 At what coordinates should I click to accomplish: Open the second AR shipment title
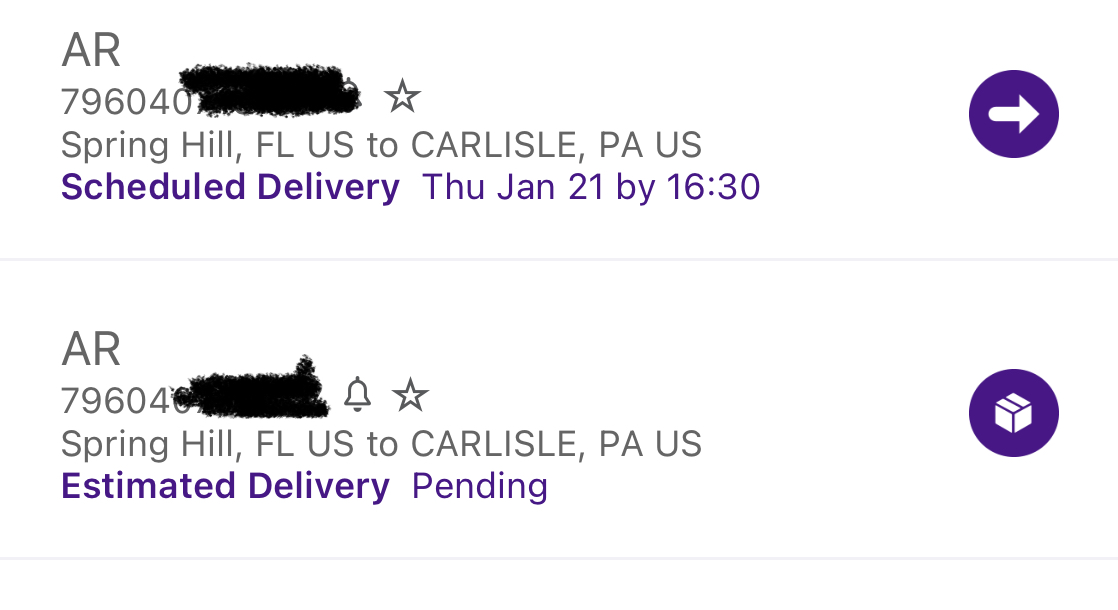tap(91, 349)
